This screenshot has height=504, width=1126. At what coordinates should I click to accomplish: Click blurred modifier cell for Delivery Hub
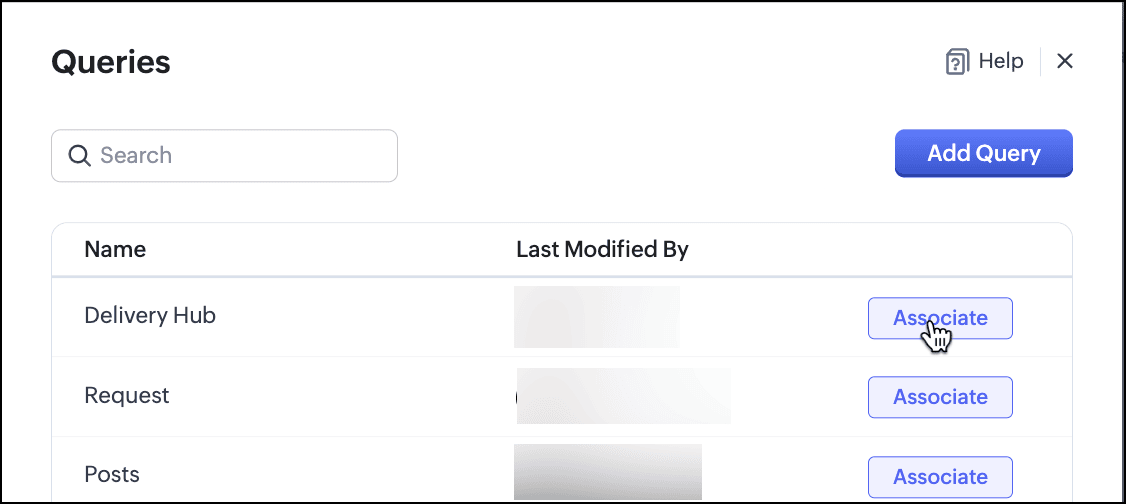(597, 317)
